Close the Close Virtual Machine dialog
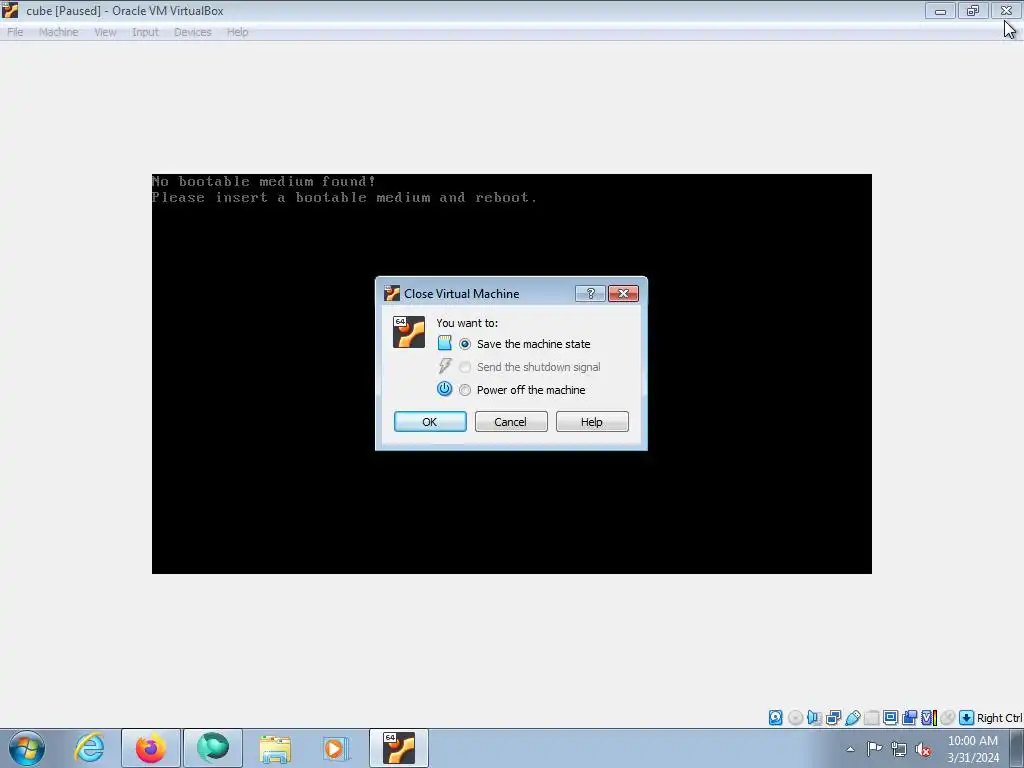The width and height of the screenshot is (1024, 768). (623, 293)
